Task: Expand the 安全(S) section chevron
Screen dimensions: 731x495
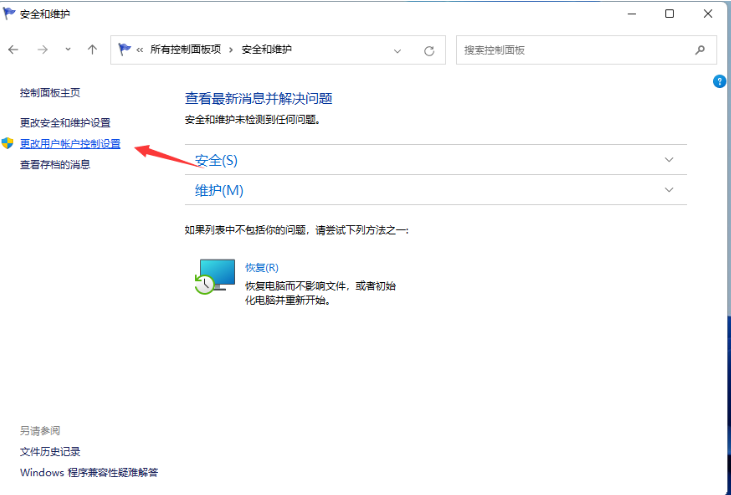Action: pyautogui.click(x=669, y=160)
